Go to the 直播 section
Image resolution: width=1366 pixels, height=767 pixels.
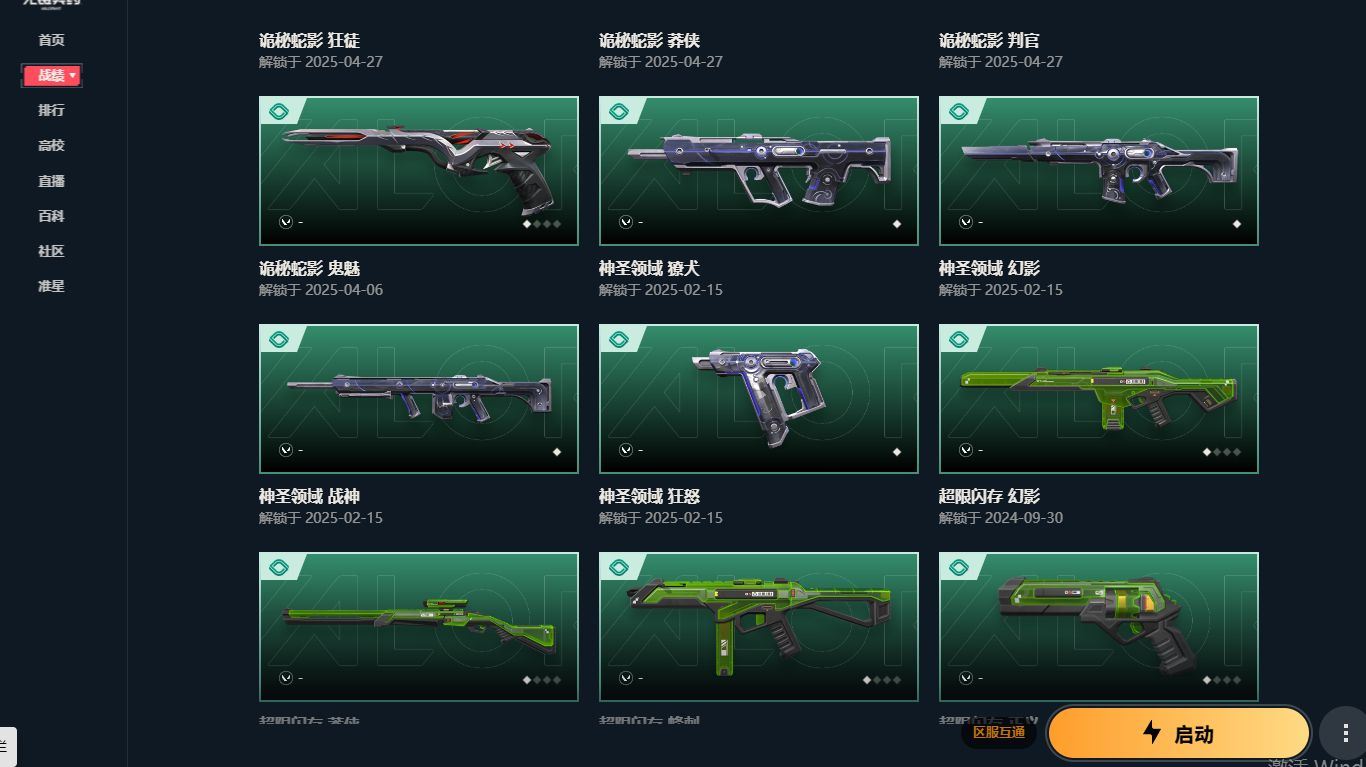51,181
